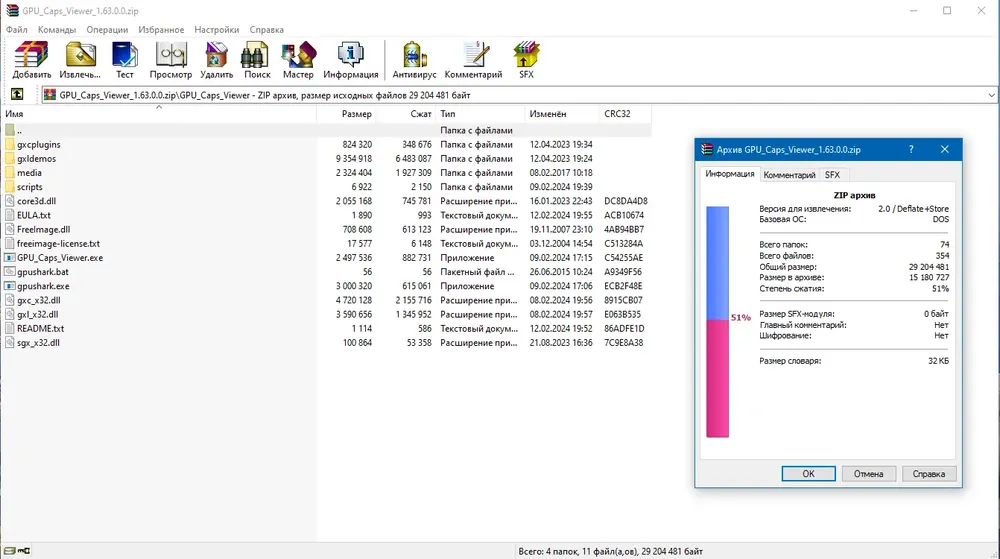Select the GPU_Caps_Viewer.exe file row
This screenshot has width=1000, height=559.
pyautogui.click(x=326, y=258)
